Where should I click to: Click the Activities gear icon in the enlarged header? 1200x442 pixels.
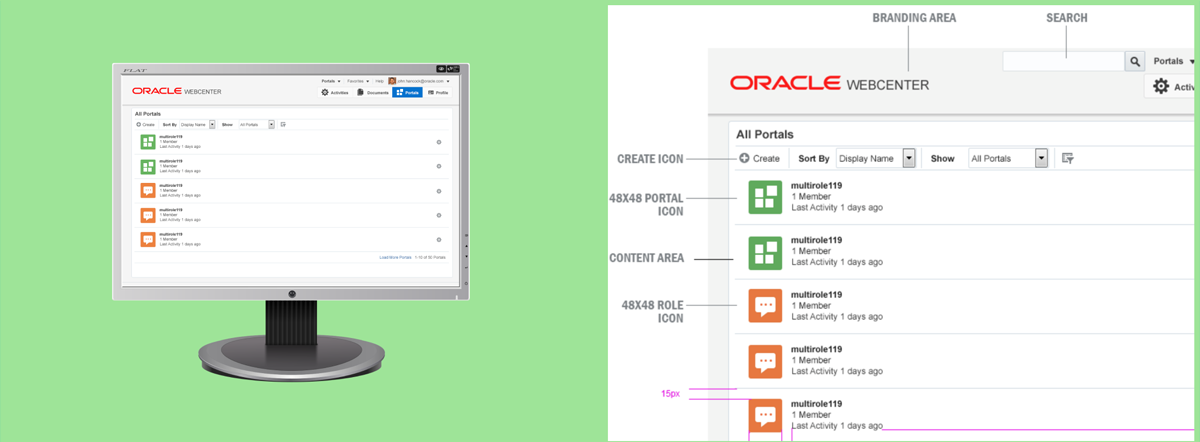[x=1161, y=87]
